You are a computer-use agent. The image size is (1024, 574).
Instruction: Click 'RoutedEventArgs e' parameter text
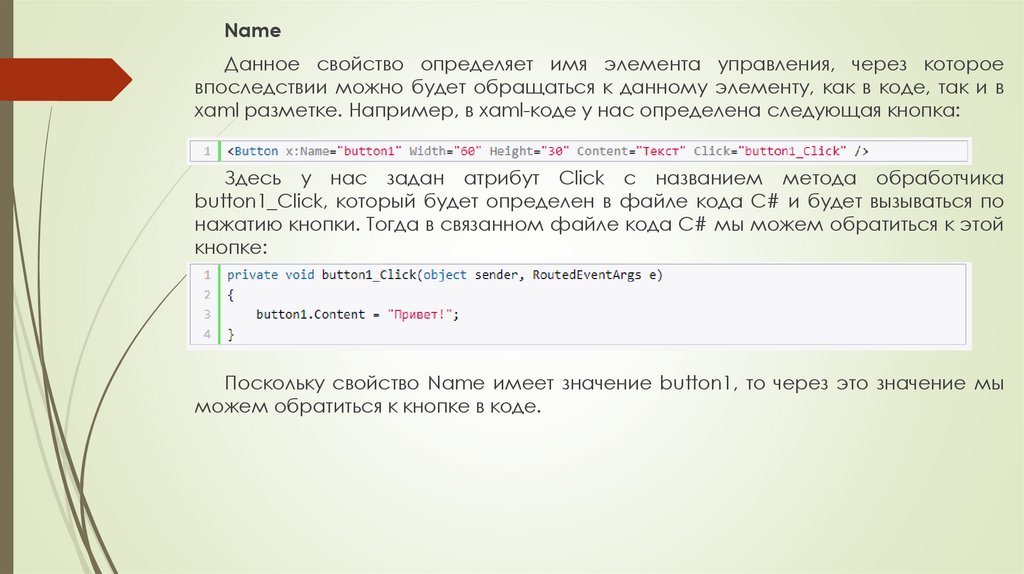pos(596,275)
